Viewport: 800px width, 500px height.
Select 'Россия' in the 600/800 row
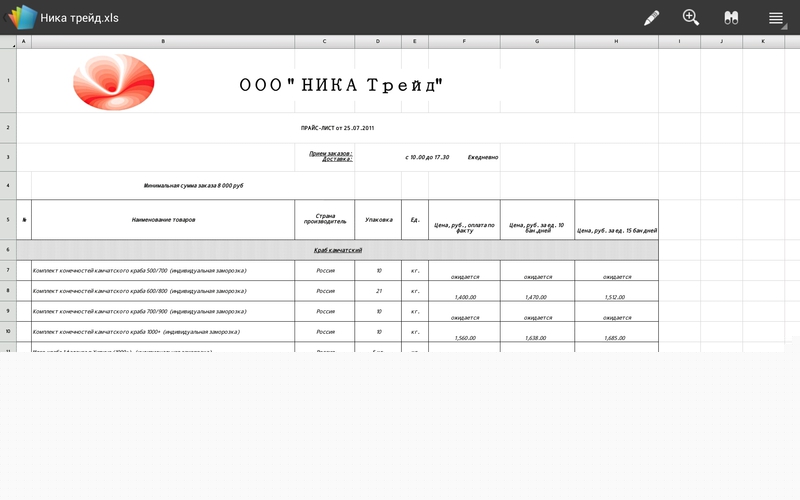tap(324, 291)
